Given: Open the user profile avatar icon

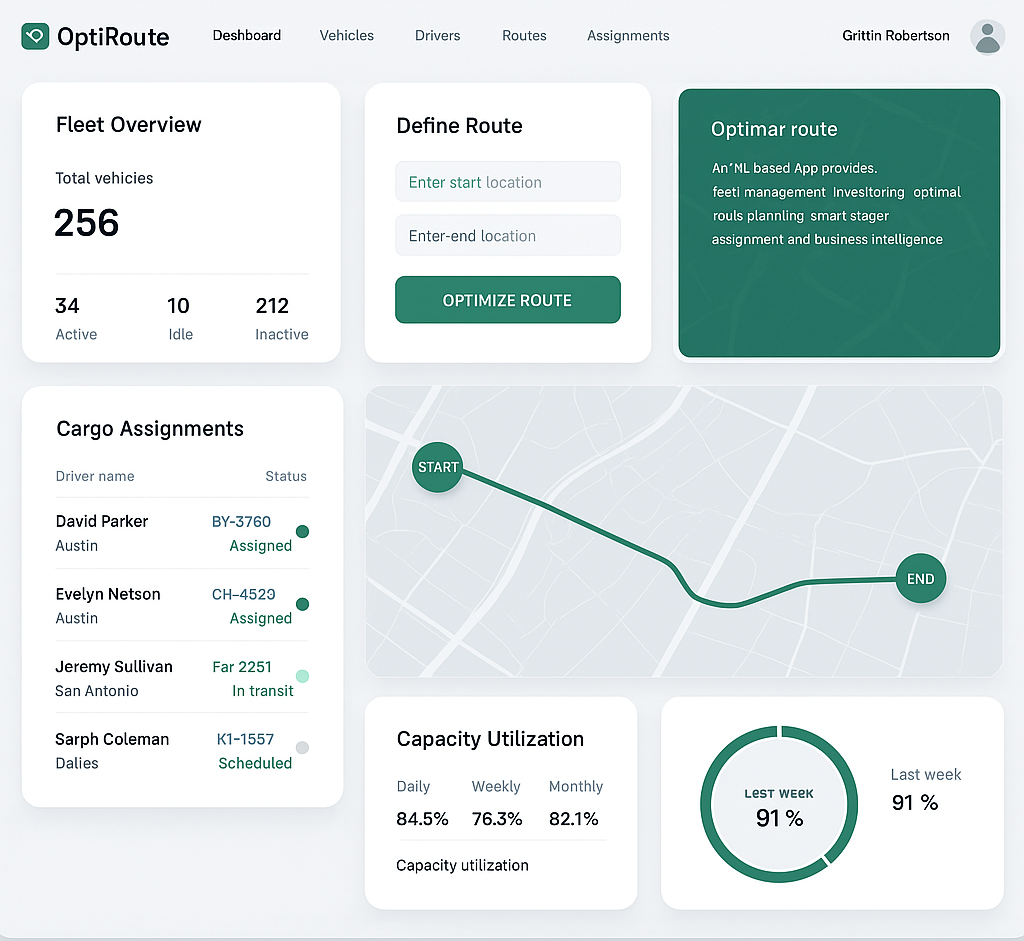Looking at the screenshot, I should tap(987, 36).
